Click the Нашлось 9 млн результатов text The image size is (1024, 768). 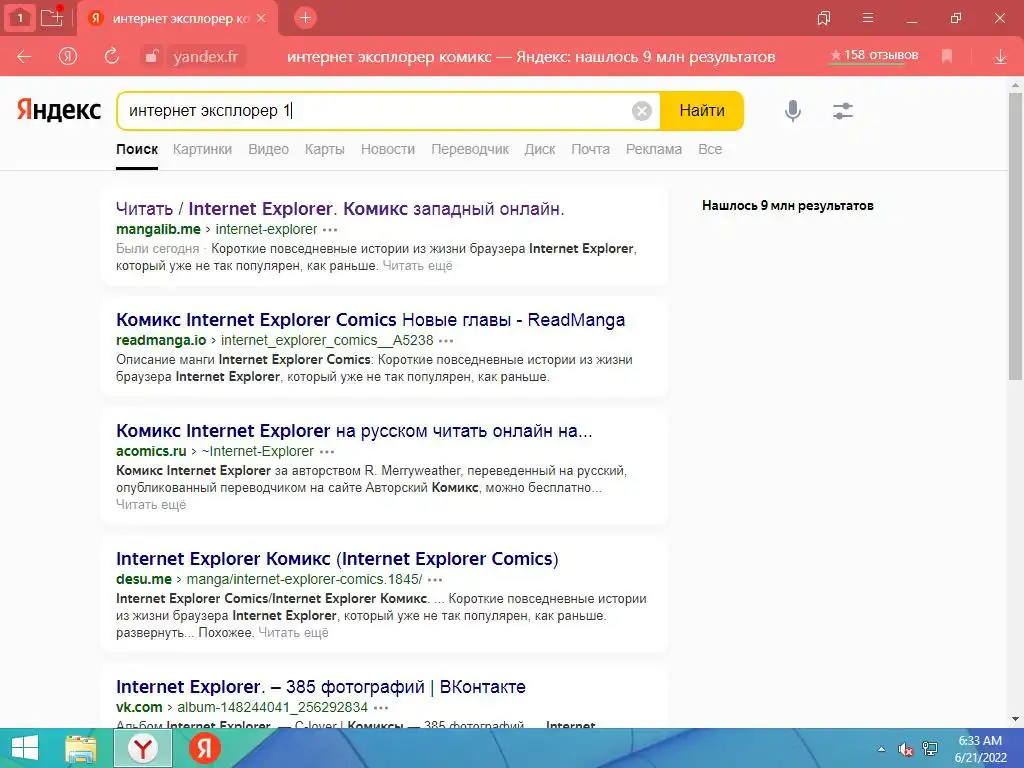[x=788, y=206]
